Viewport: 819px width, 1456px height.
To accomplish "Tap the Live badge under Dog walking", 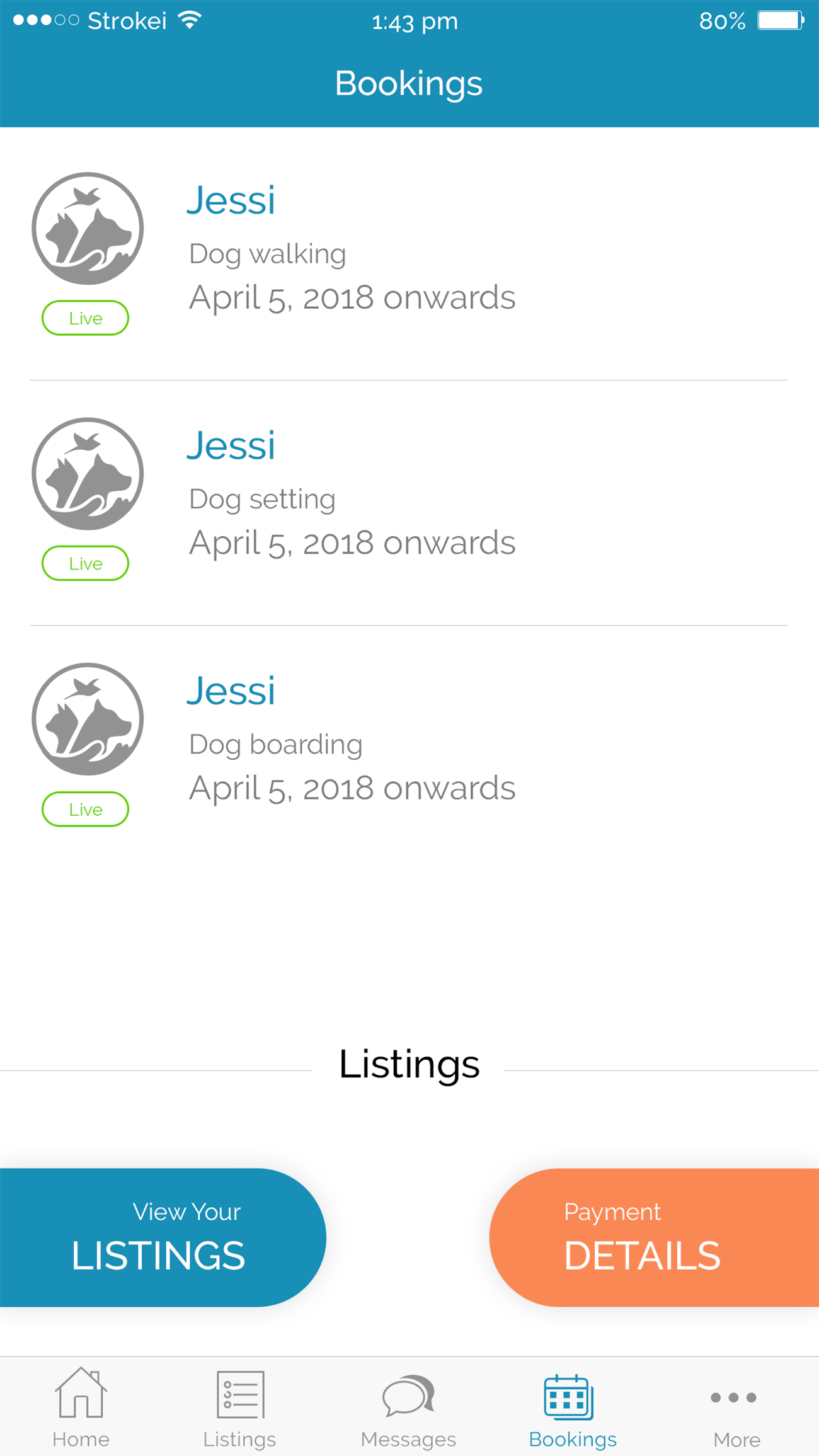I will coord(86,318).
